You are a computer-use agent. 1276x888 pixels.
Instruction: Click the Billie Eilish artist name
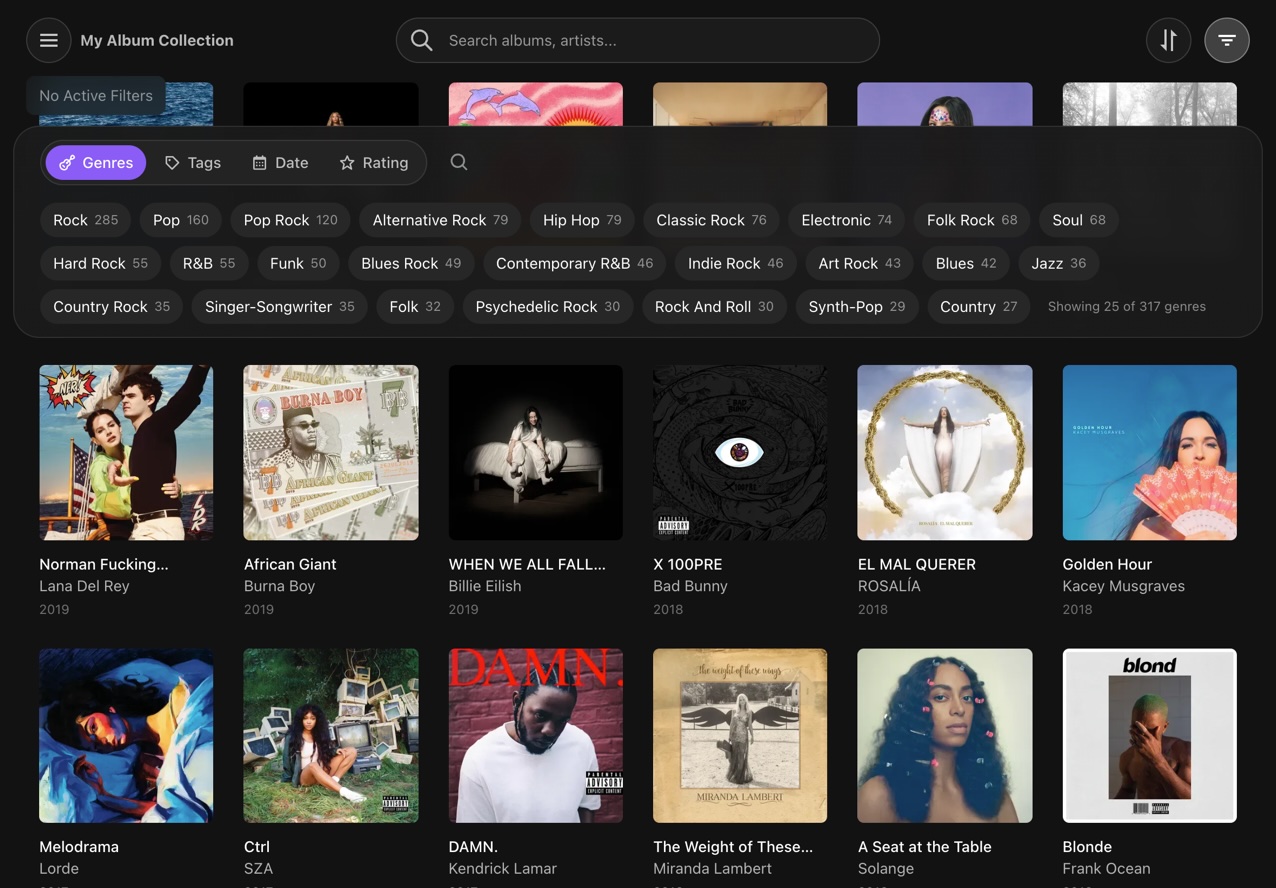click(x=485, y=586)
